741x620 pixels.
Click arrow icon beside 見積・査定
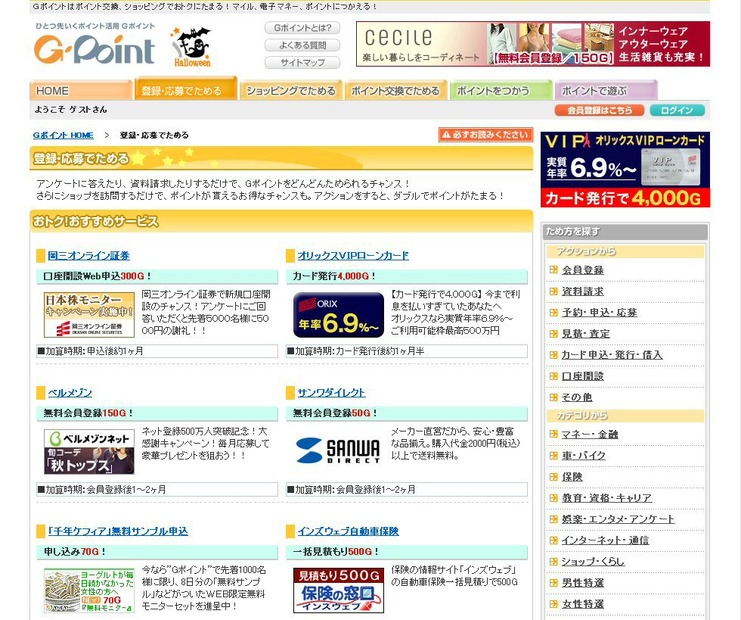click(x=553, y=334)
